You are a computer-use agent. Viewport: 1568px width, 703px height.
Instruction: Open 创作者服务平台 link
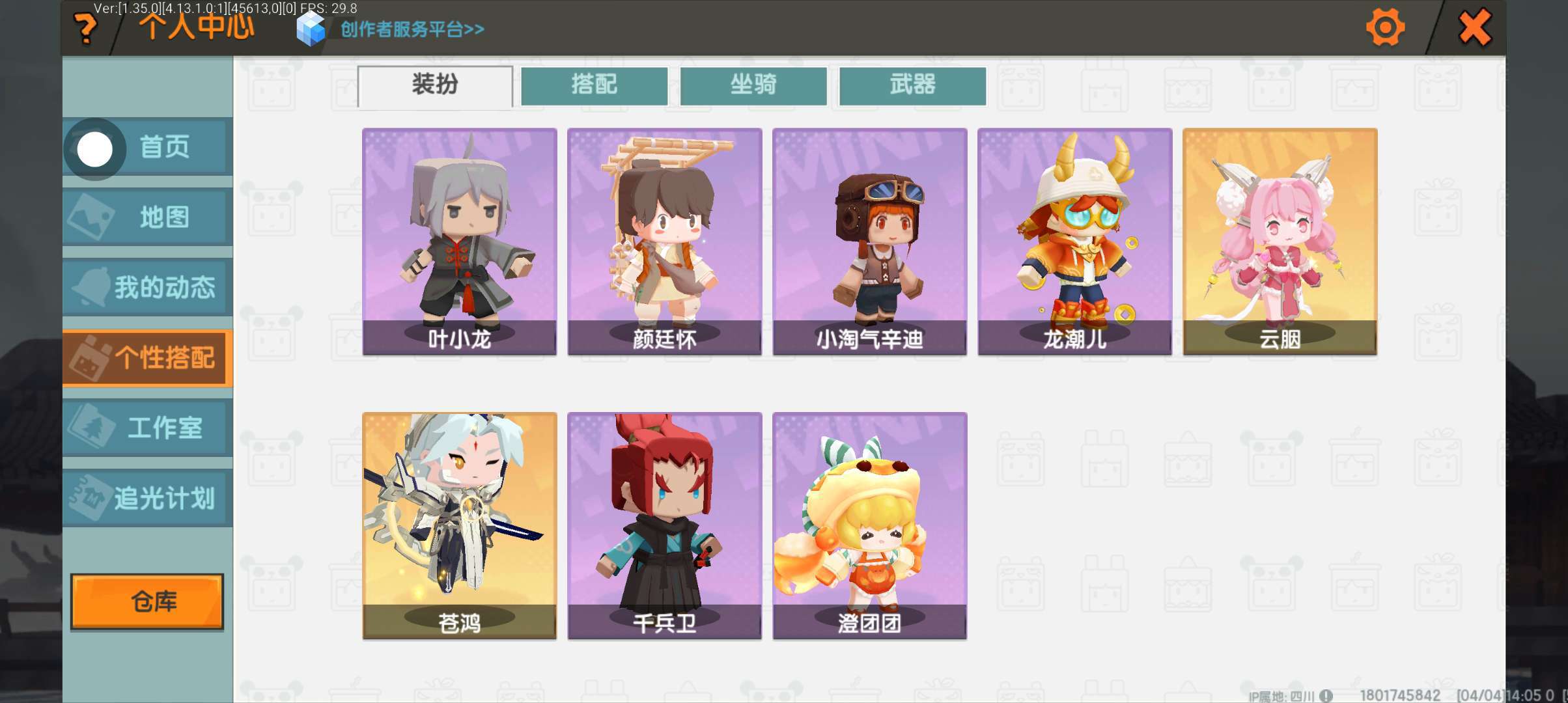coord(412,29)
